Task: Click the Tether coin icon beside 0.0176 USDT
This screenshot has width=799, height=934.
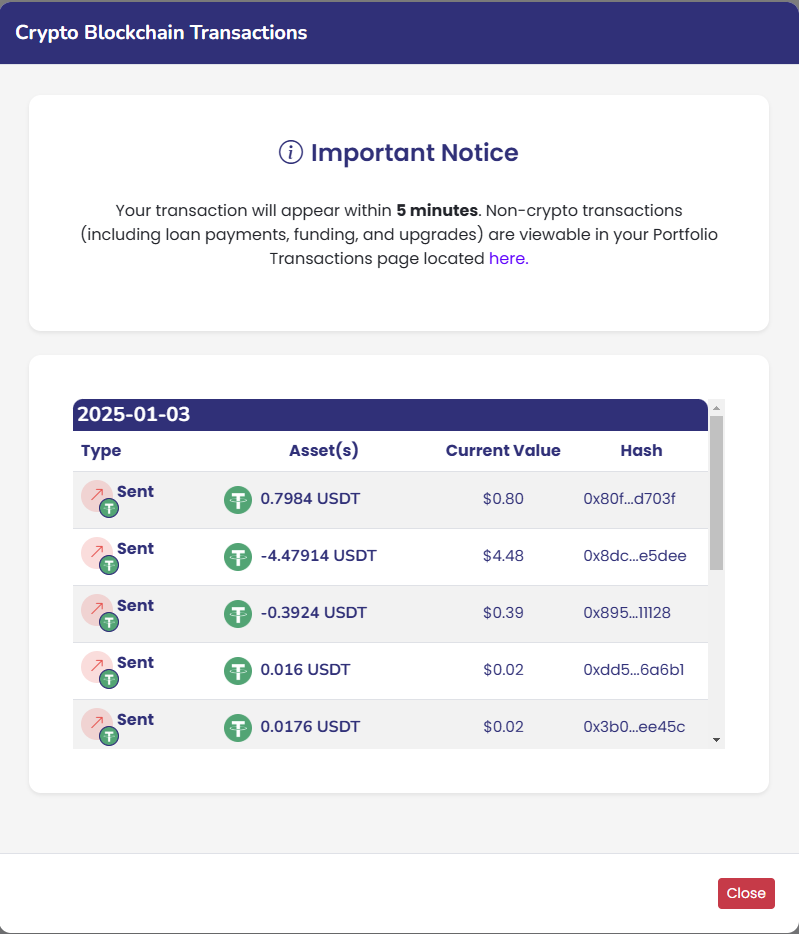Action: [238, 727]
